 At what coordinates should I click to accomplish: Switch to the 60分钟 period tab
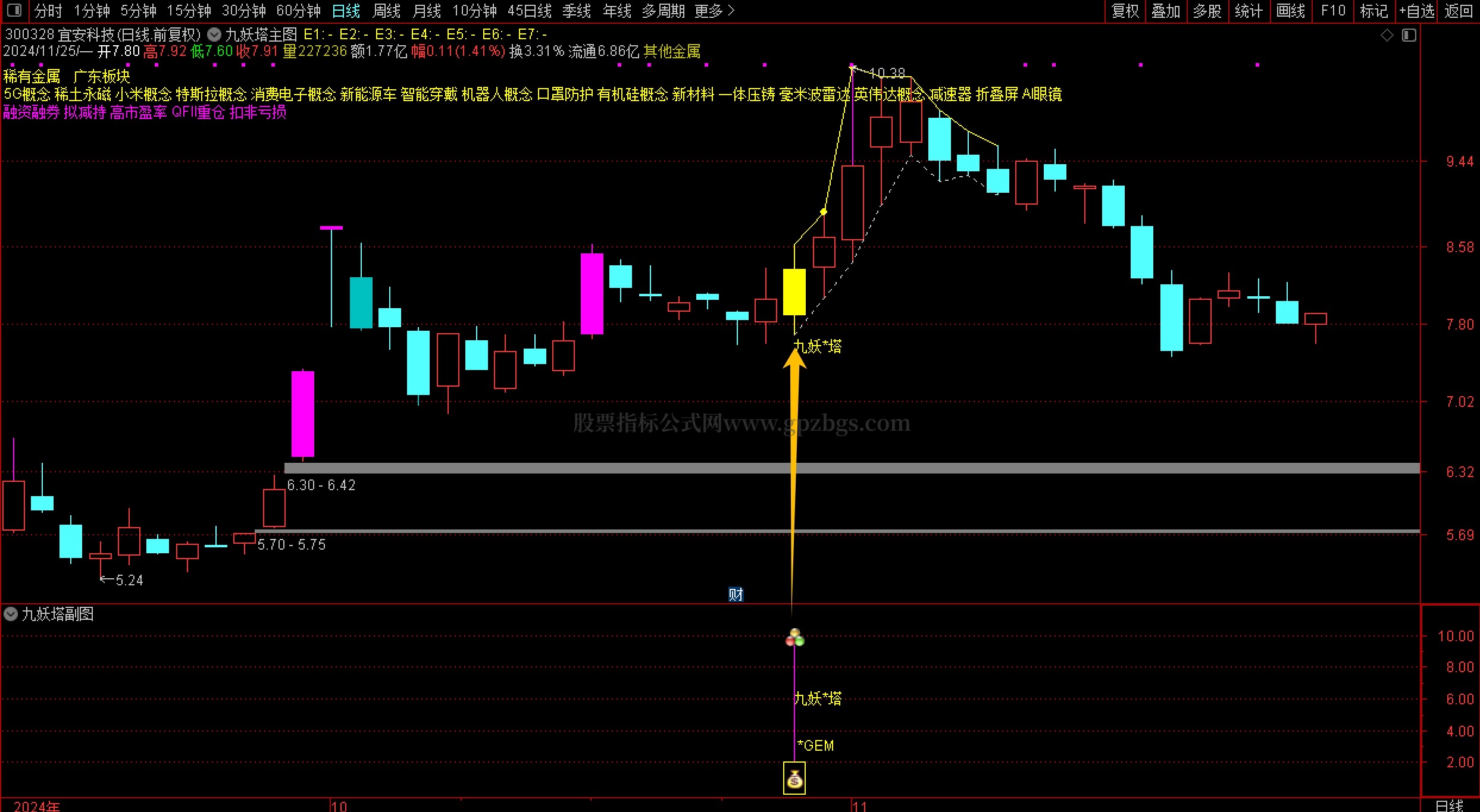pyautogui.click(x=298, y=11)
